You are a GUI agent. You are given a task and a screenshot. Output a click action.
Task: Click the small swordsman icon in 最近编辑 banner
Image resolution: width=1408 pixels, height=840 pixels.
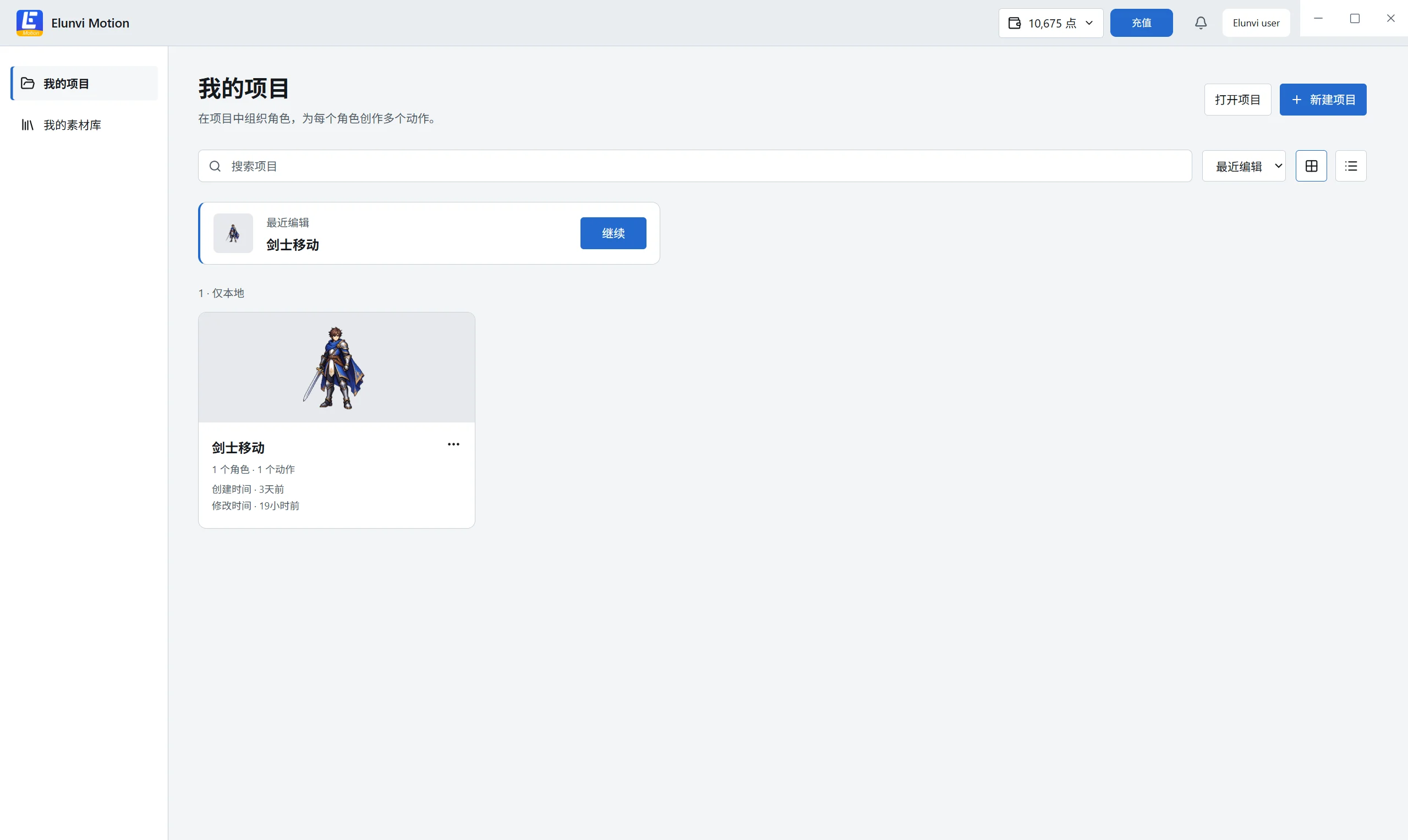(233, 233)
